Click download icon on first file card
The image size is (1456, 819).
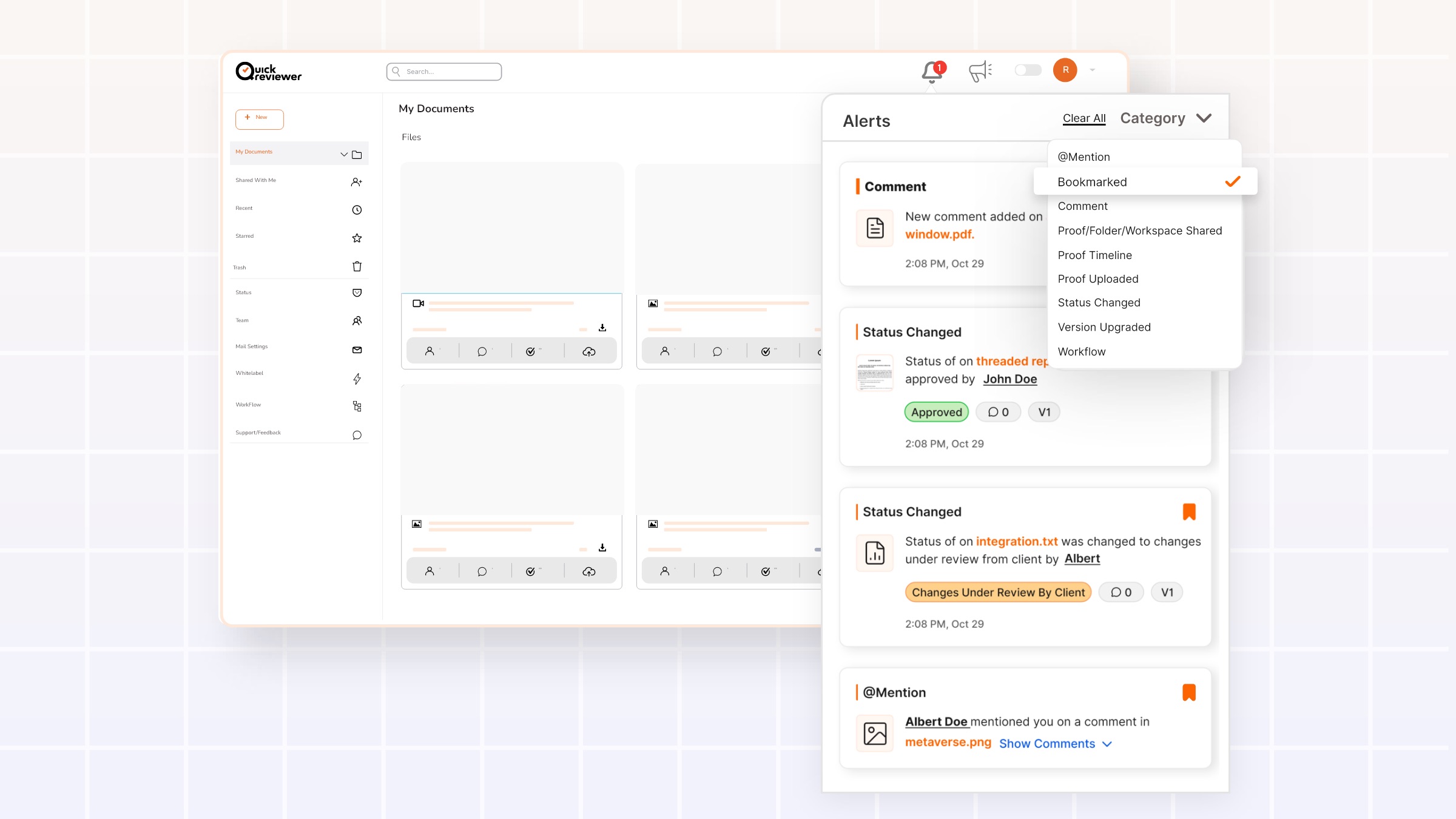click(x=602, y=328)
